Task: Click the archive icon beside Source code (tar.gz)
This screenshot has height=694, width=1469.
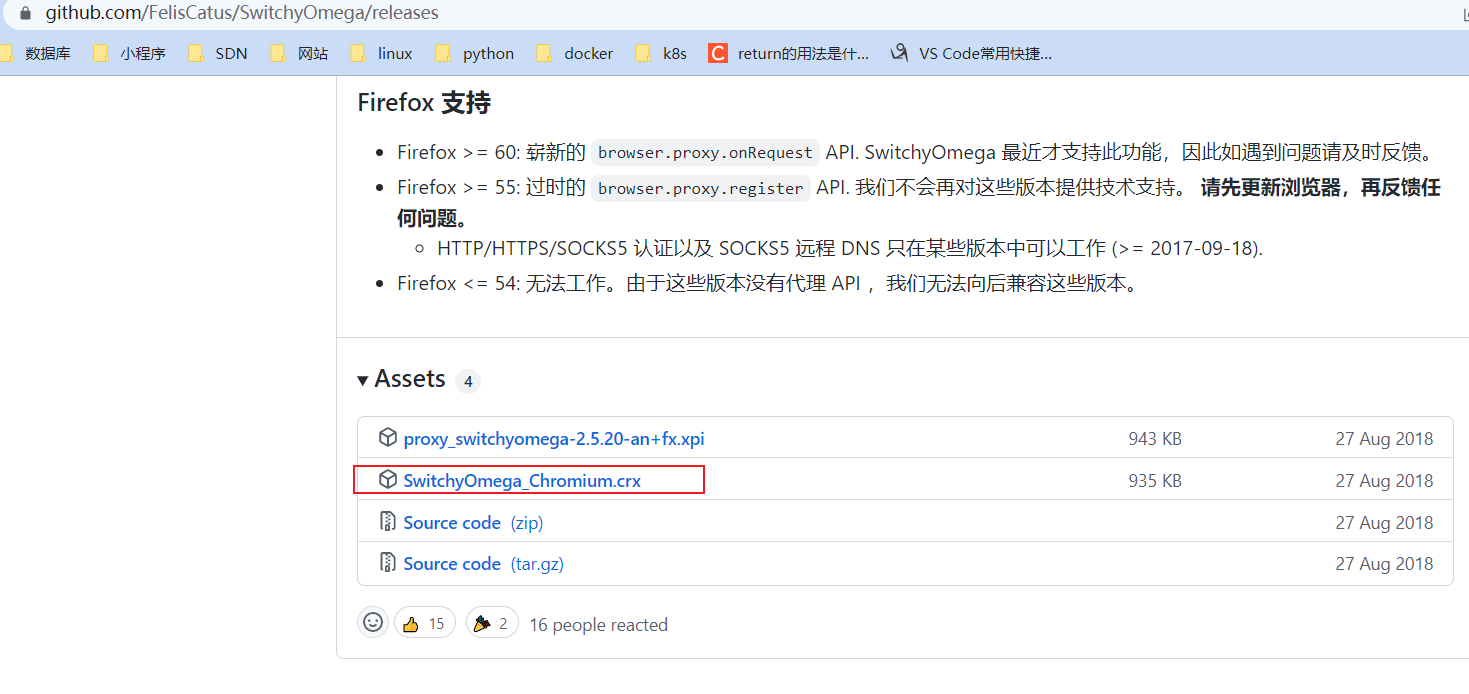Action: 388,563
